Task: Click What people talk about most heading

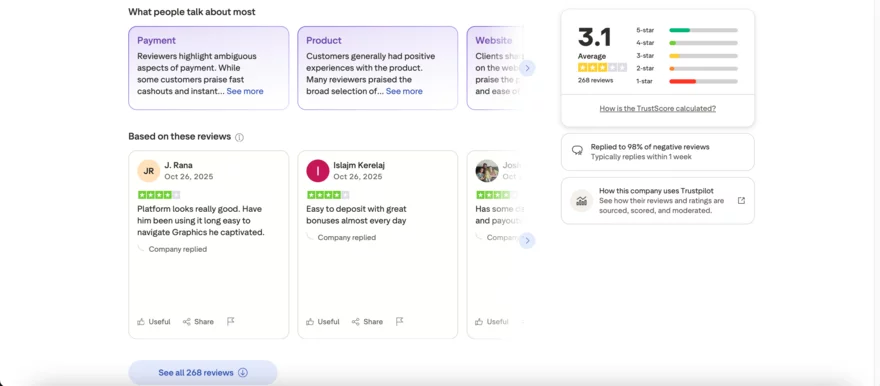Action: [x=192, y=12]
